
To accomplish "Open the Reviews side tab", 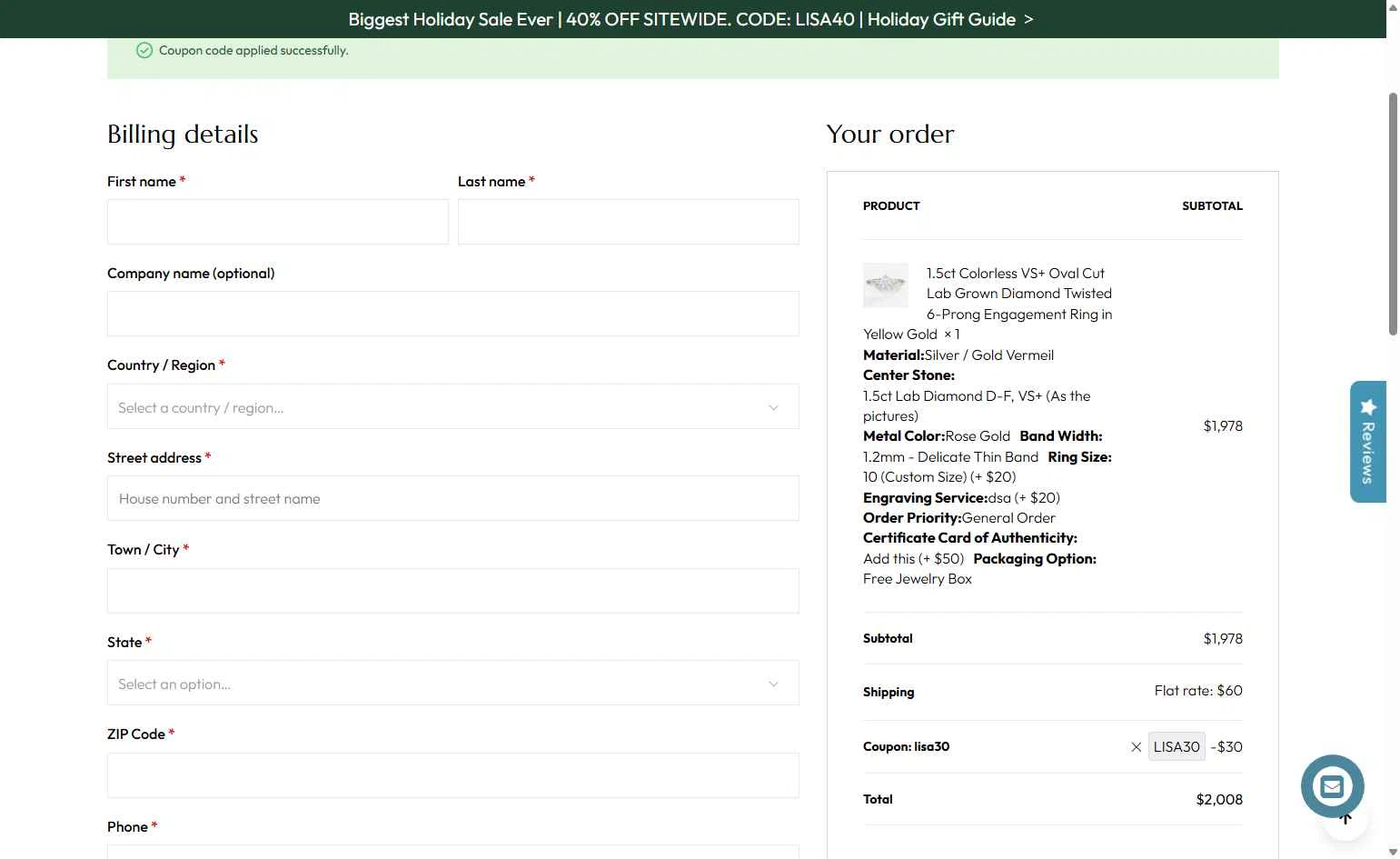I will coord(1367,442).
